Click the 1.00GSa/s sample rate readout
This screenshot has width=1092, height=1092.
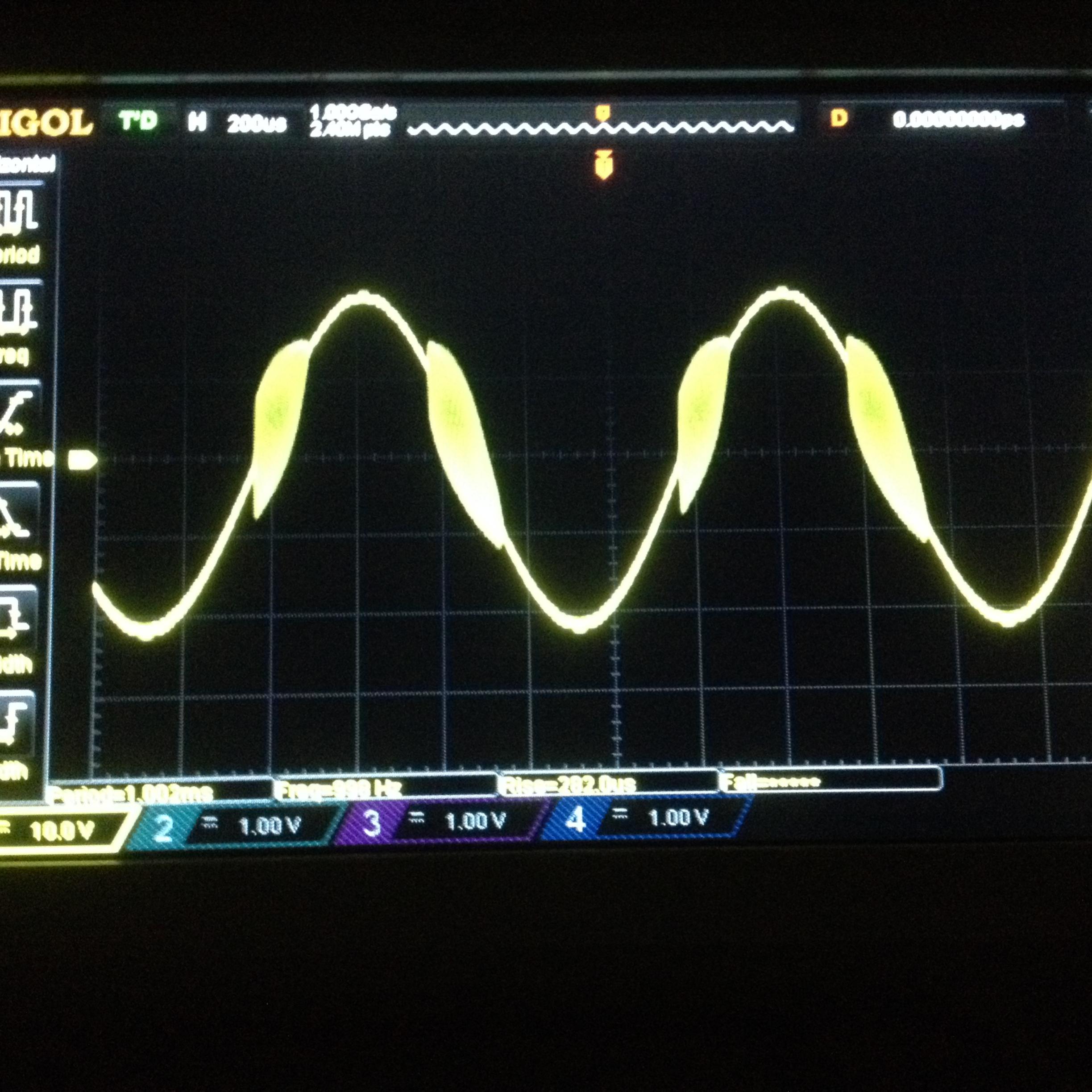pyautogui.click(x=353, y=113)
